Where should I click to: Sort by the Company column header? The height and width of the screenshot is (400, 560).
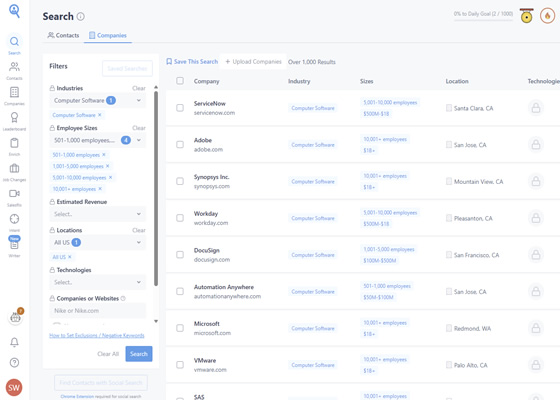pos(206,81)
